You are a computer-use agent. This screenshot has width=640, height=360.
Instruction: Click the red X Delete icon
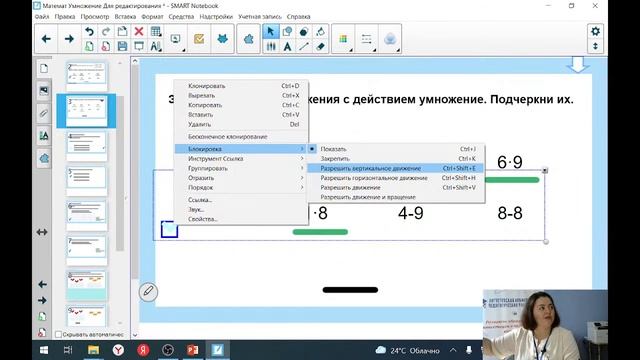click(139, 31)
